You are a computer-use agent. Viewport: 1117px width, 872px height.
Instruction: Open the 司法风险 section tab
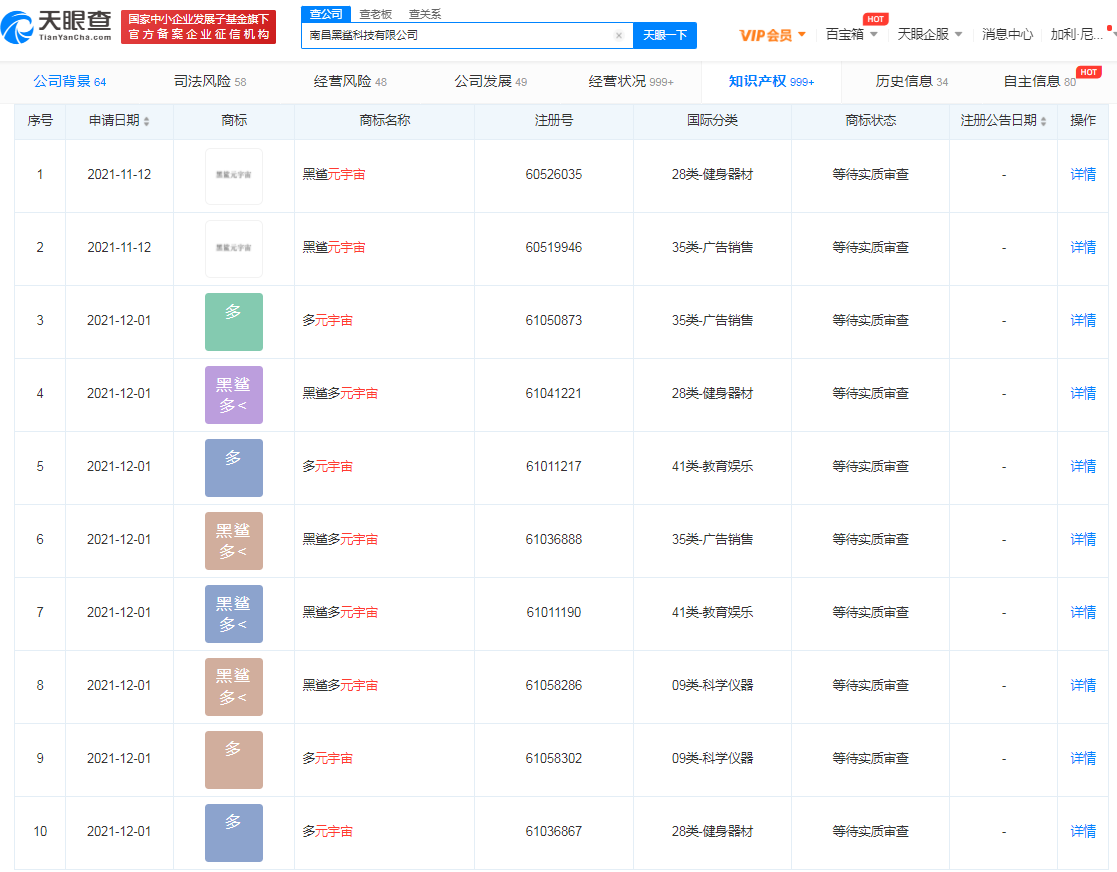pos(210,82)
